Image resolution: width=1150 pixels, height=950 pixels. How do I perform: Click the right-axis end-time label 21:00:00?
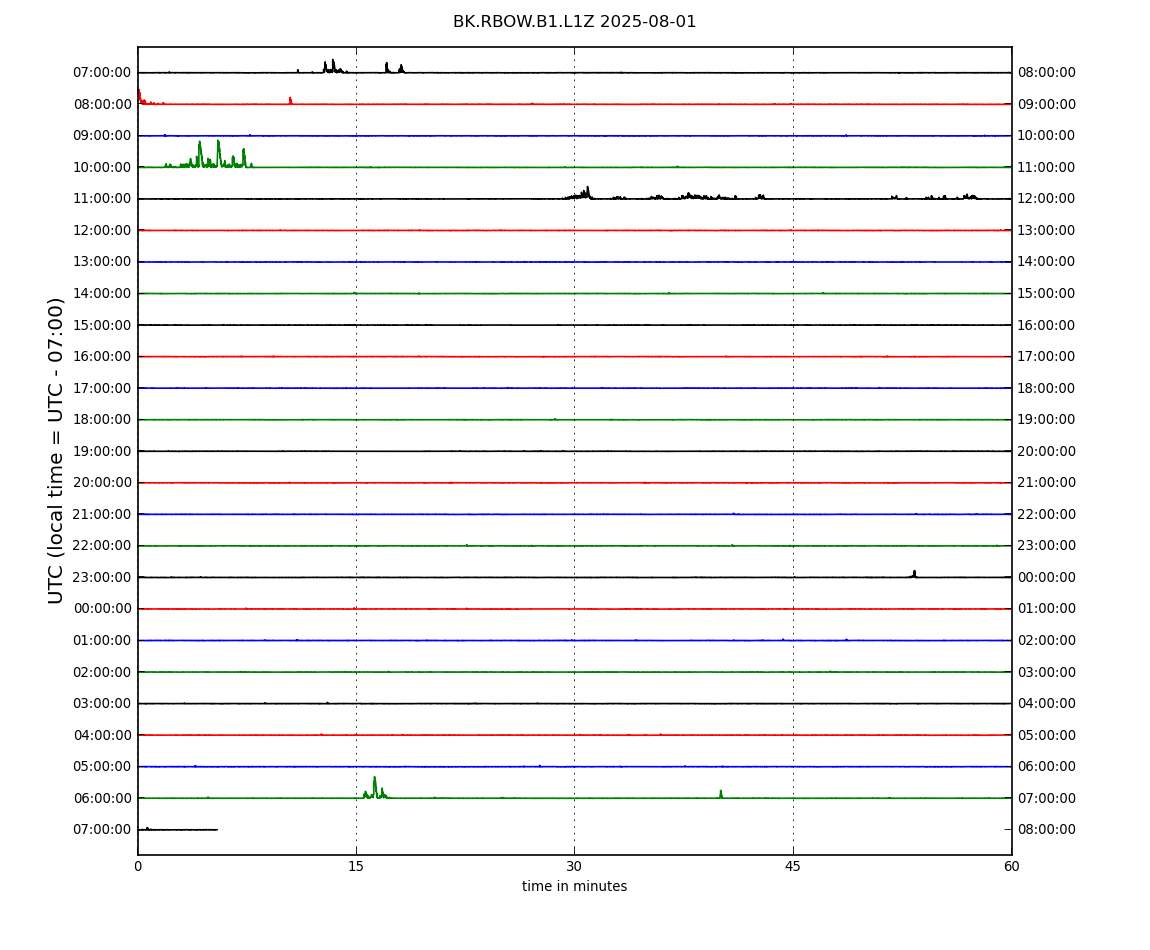coord(1047,483)
